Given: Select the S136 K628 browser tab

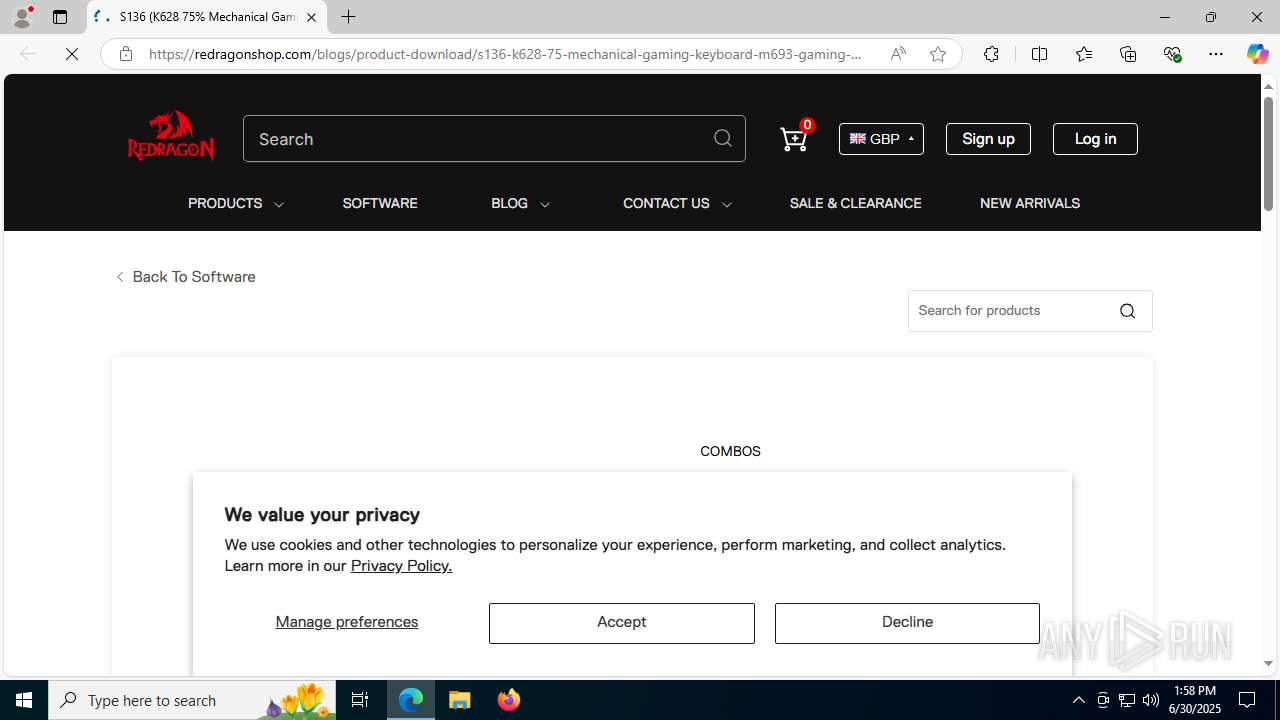Looking at the screenshot, I should (207, 17).
